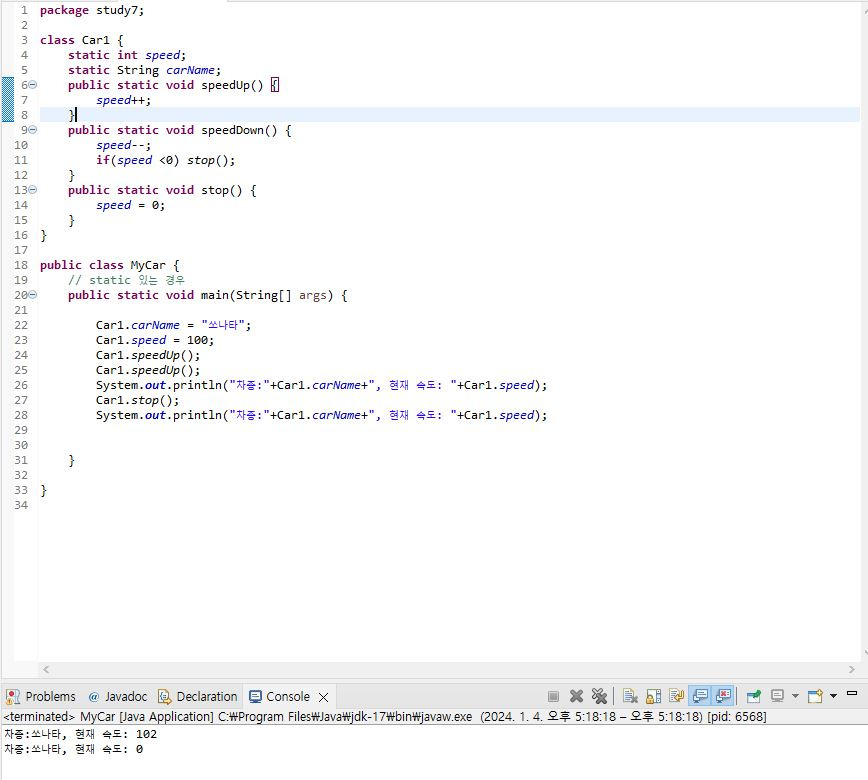Toggle Scroll Lock in the console
The height and width of the screenshot is (780, 868).
pyautogui.click(x=654, y=697)
